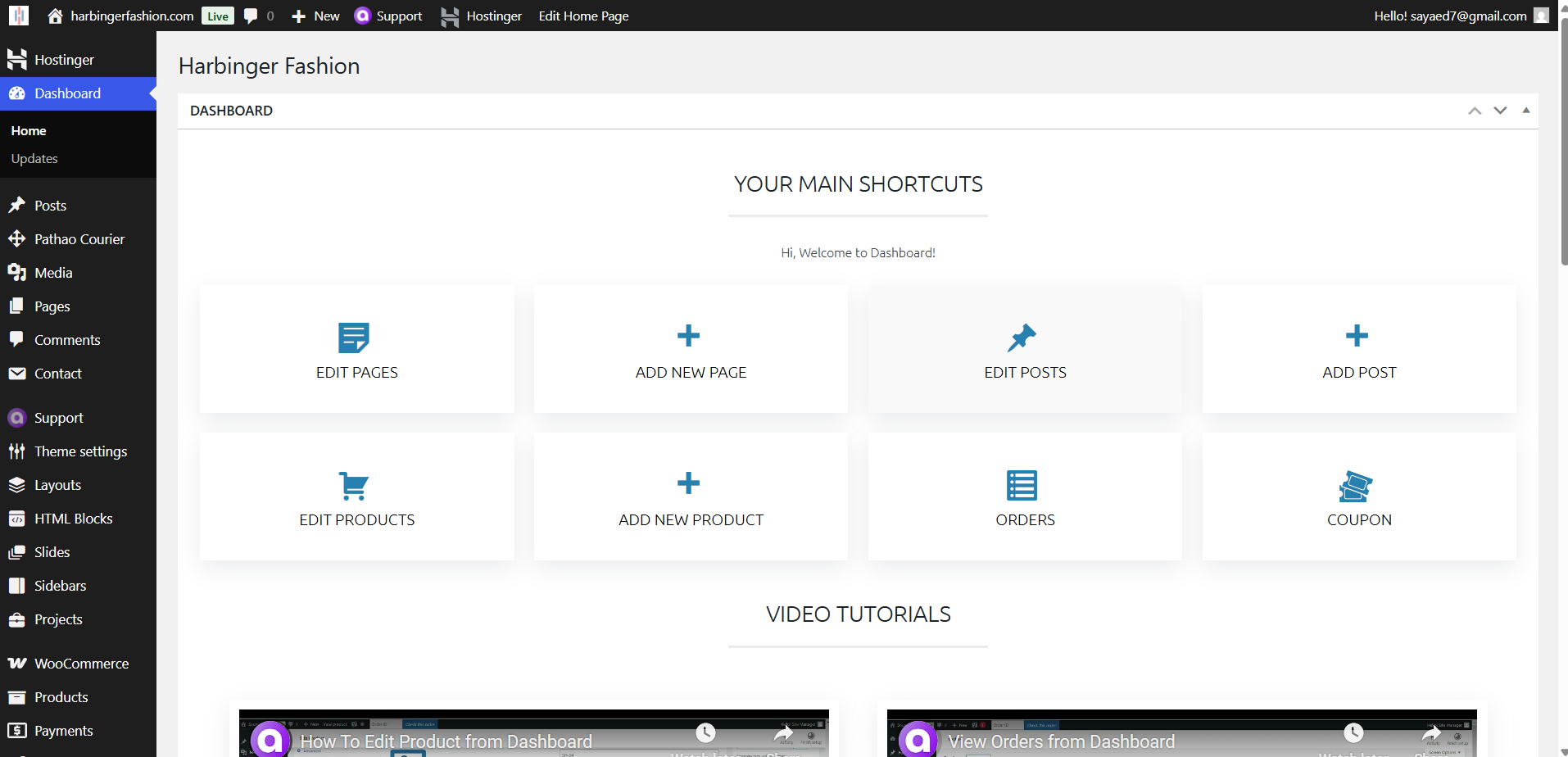This screenshot has height=757, width=1568.
Task: Click Watch later clock on View Orders video
Action: (x=1353, y=732)
